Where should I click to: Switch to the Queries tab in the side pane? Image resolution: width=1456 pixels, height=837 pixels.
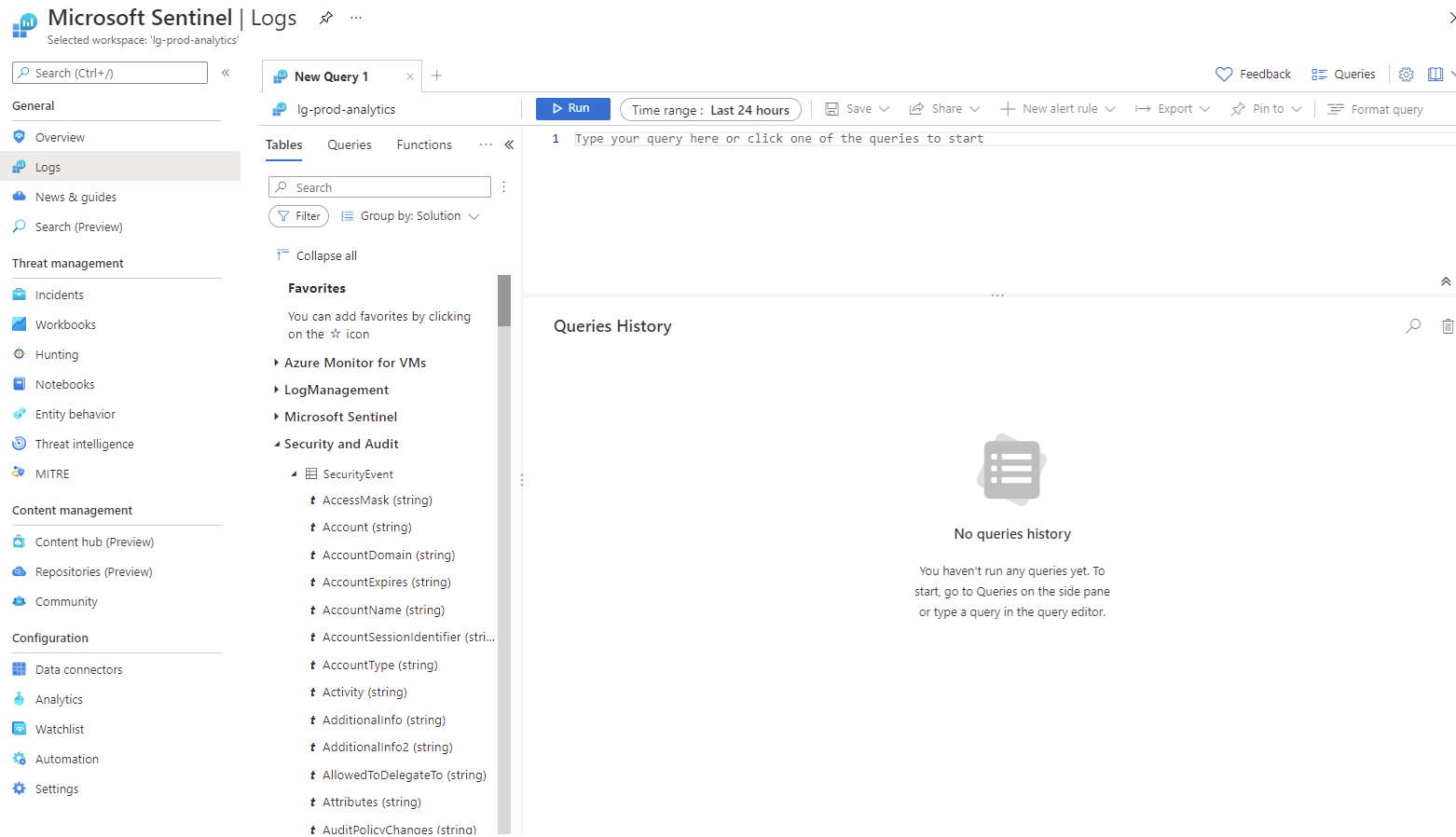350,144
